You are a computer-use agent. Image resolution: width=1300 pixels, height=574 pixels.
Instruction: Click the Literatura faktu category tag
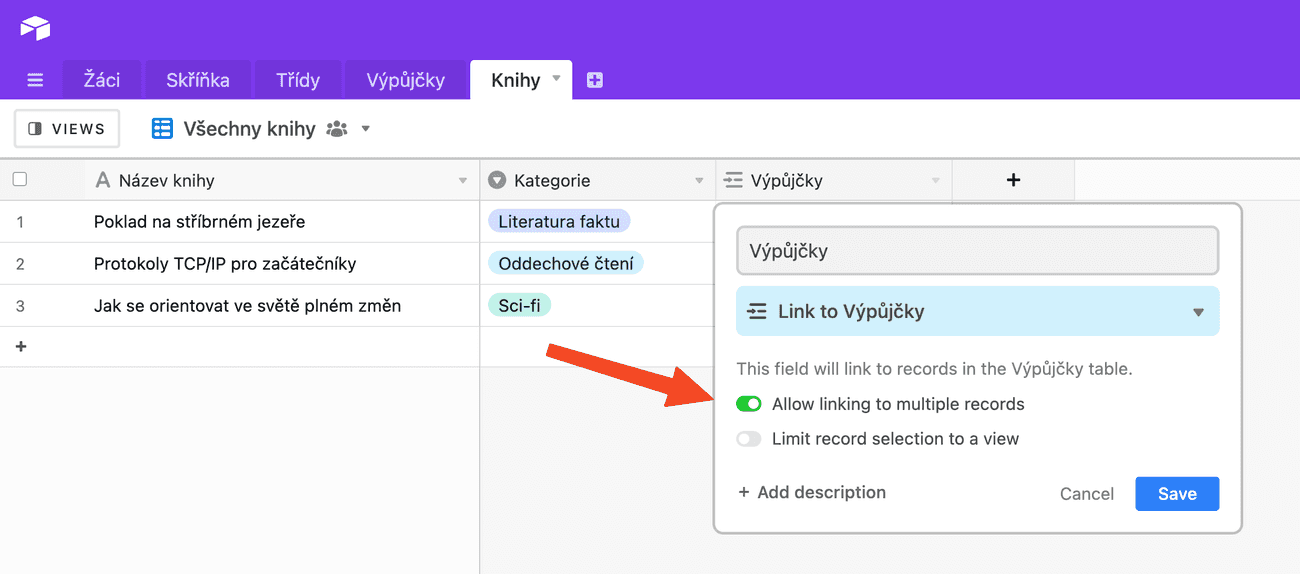pyautogui.click(x=559, y=221)
